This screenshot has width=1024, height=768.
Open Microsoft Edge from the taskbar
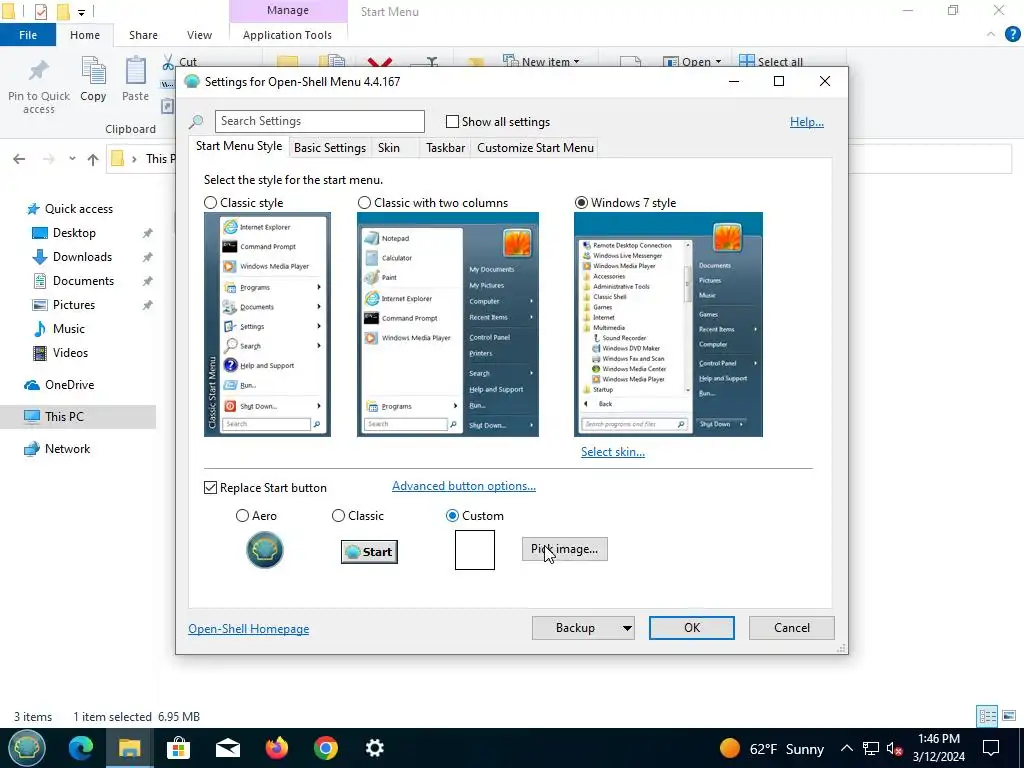pos(81,748)
